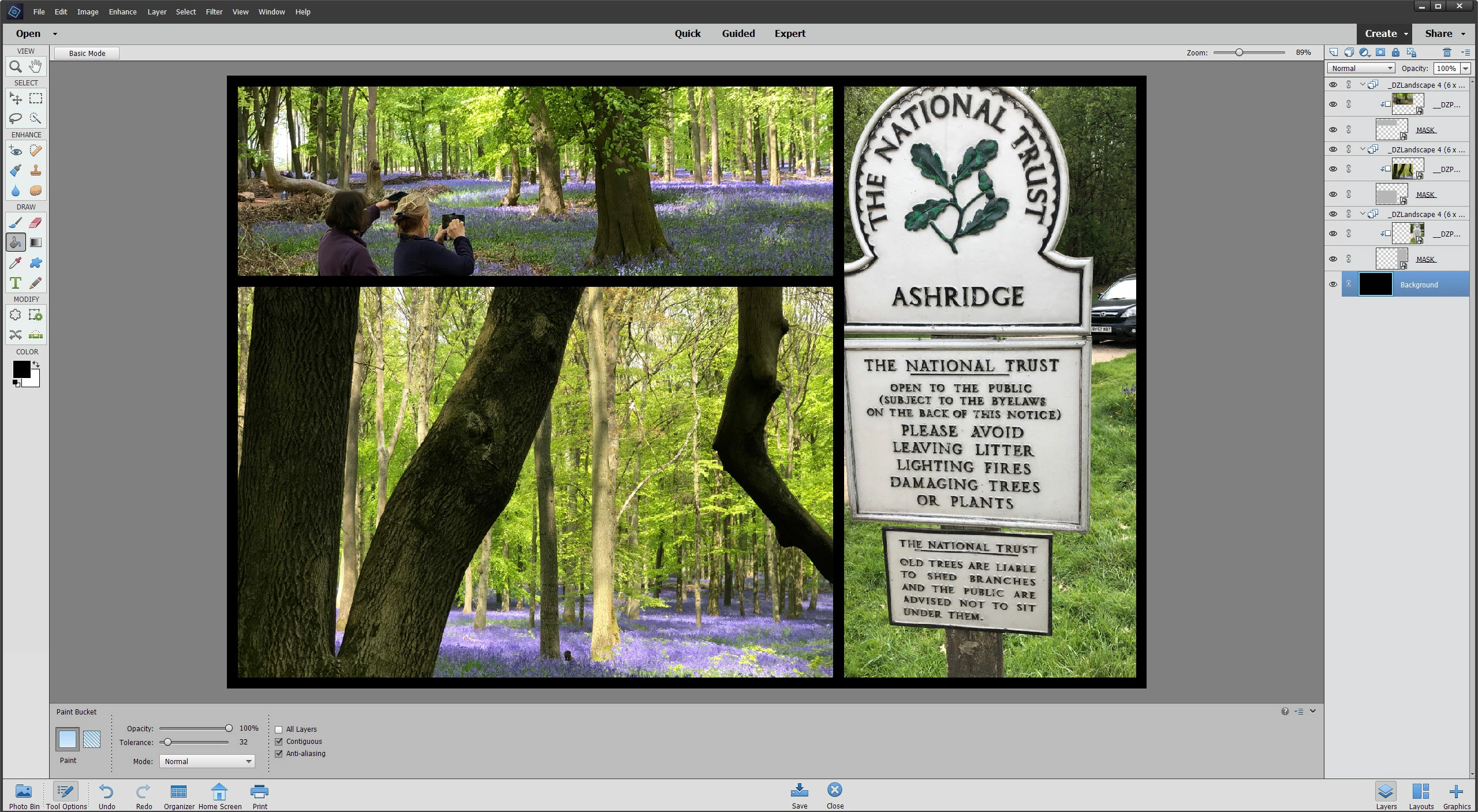
Task: Uncheck the Contiguous option
Action: [x=279, y=742]
